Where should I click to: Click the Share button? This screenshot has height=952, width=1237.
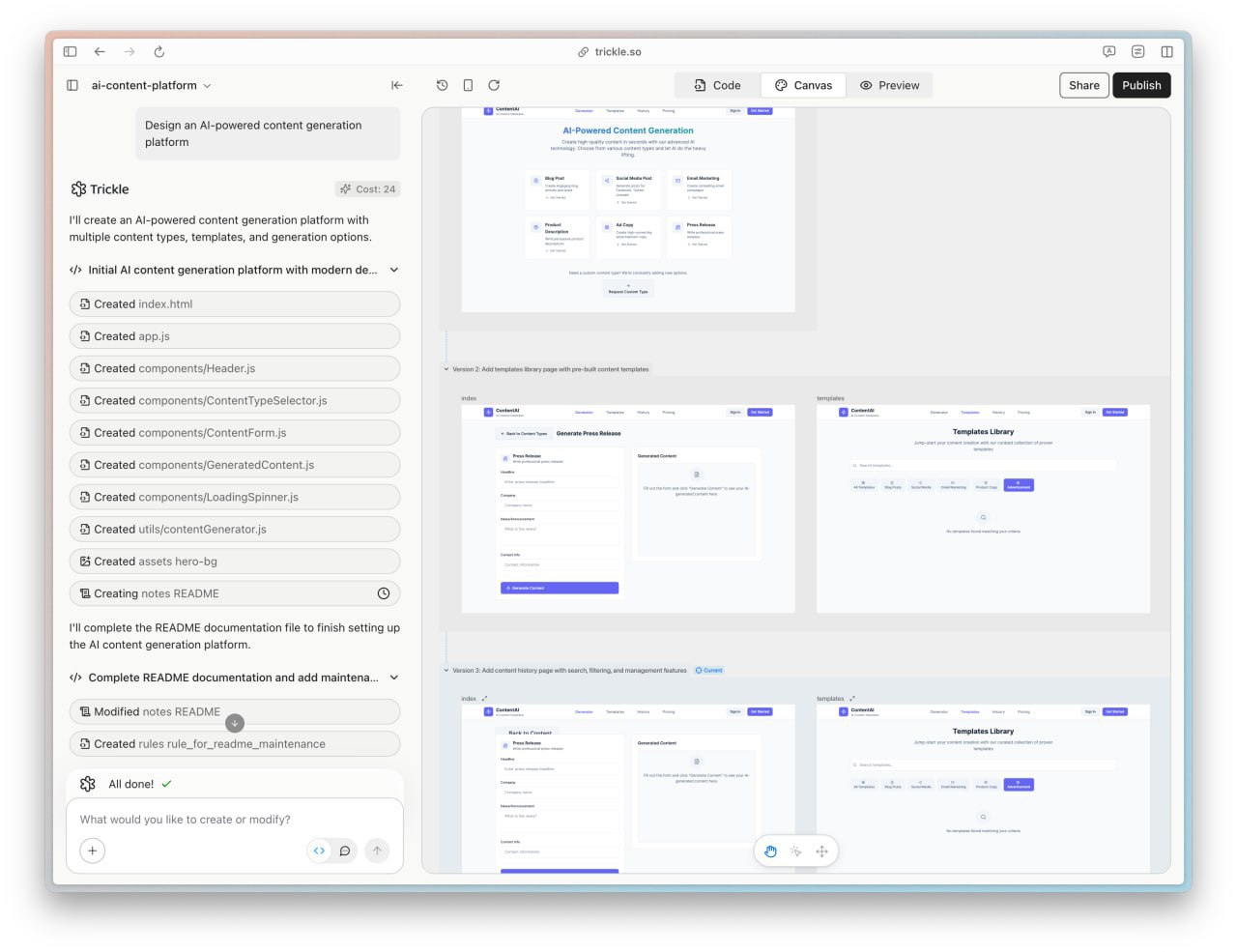pos(1083,85)
